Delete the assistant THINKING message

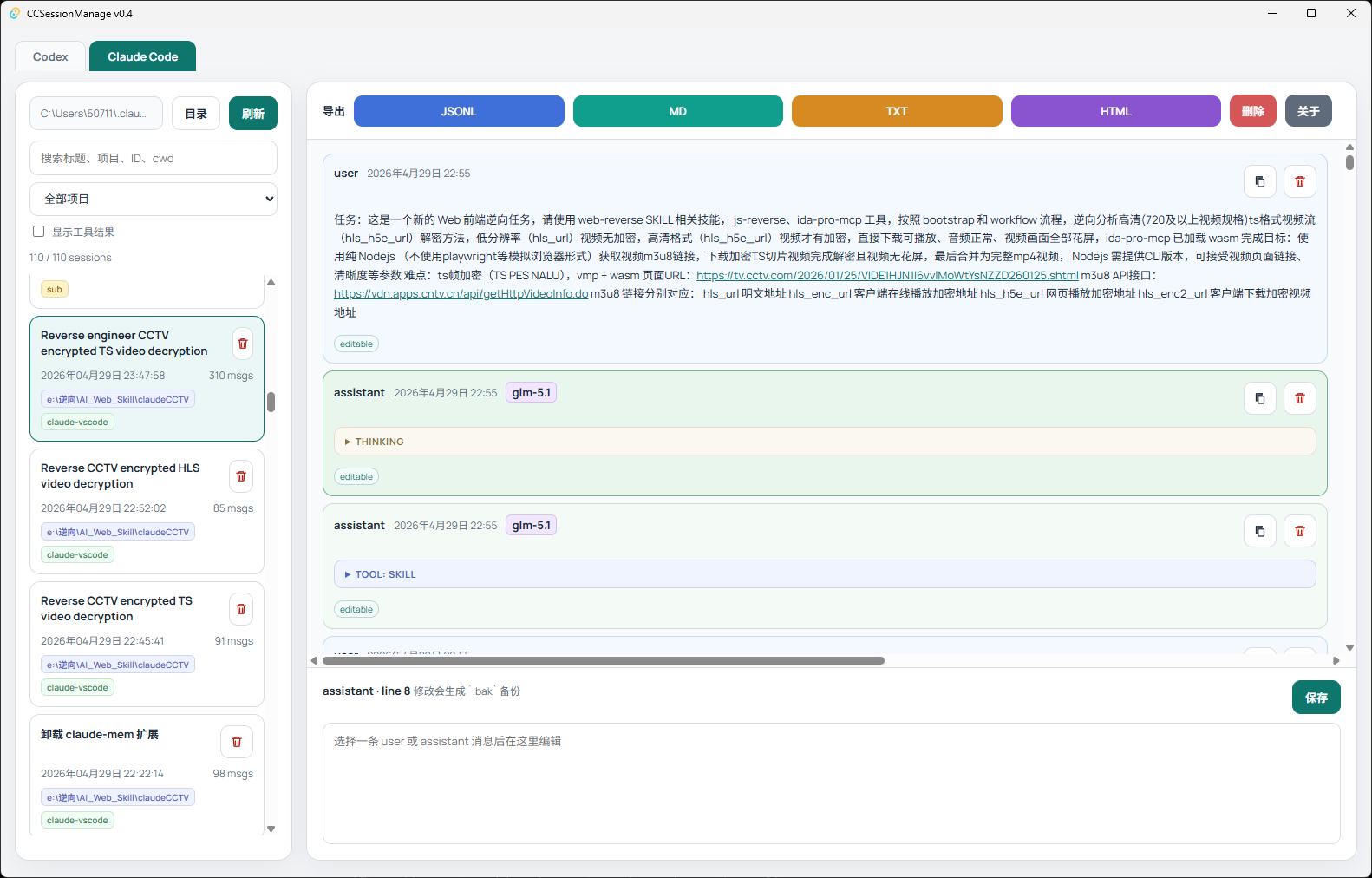[x=1300, y=398]
